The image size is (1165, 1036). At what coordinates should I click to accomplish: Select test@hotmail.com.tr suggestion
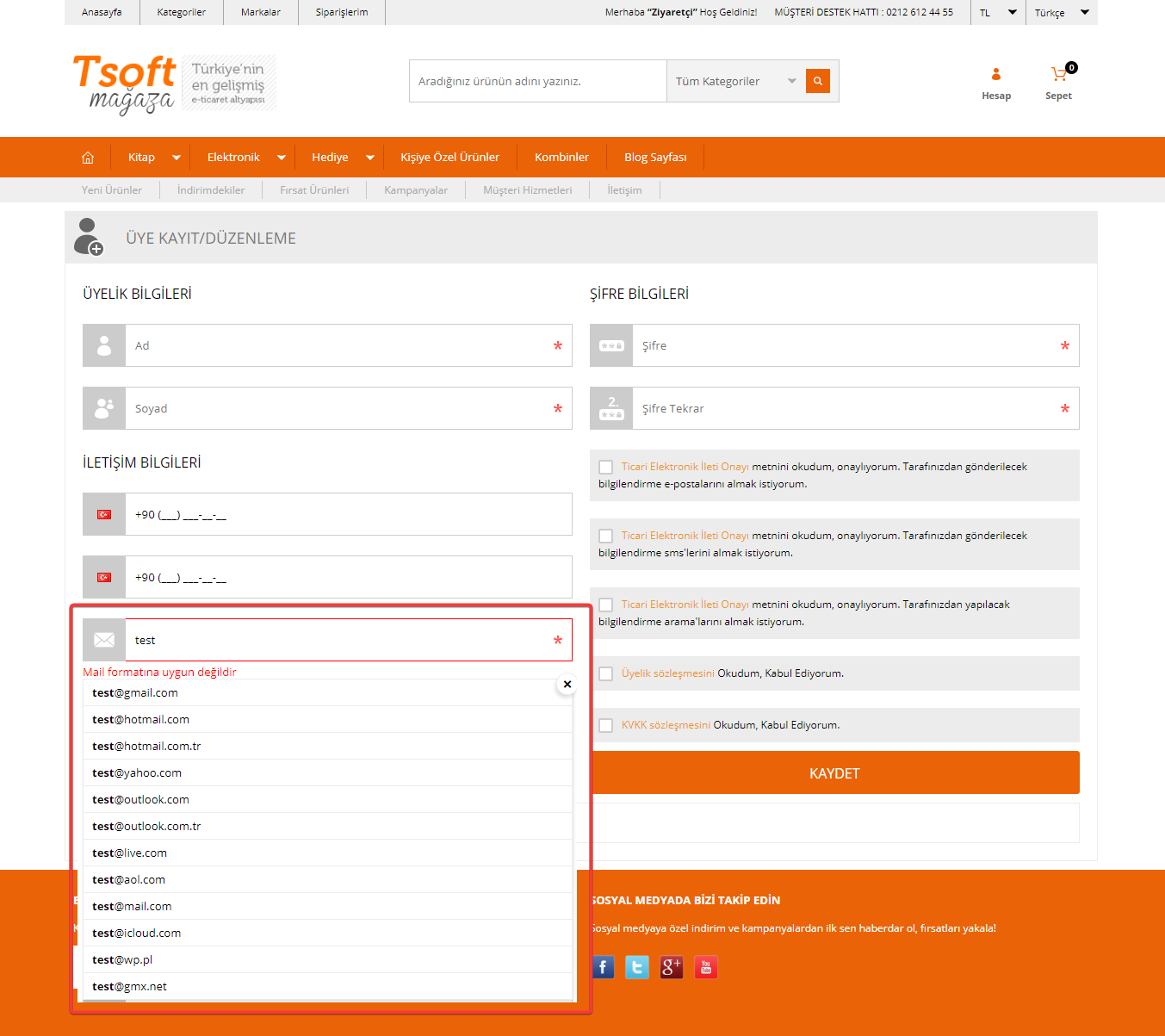(x=327, y=746)
